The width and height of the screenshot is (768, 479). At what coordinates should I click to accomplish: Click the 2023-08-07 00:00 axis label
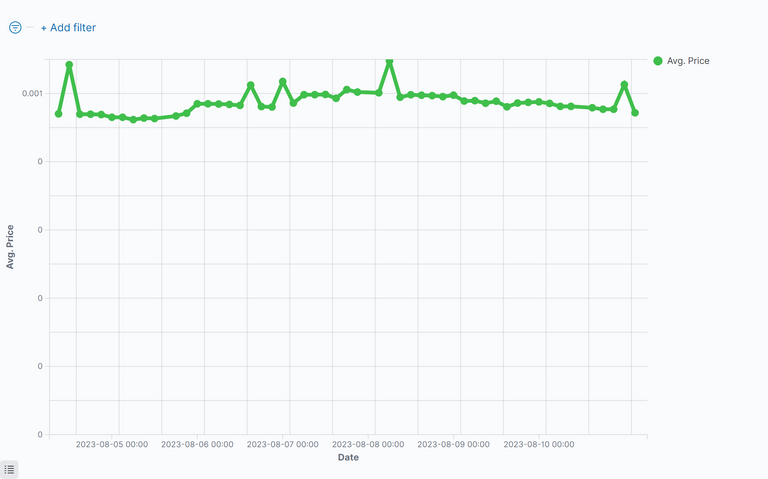coord(283,444)
